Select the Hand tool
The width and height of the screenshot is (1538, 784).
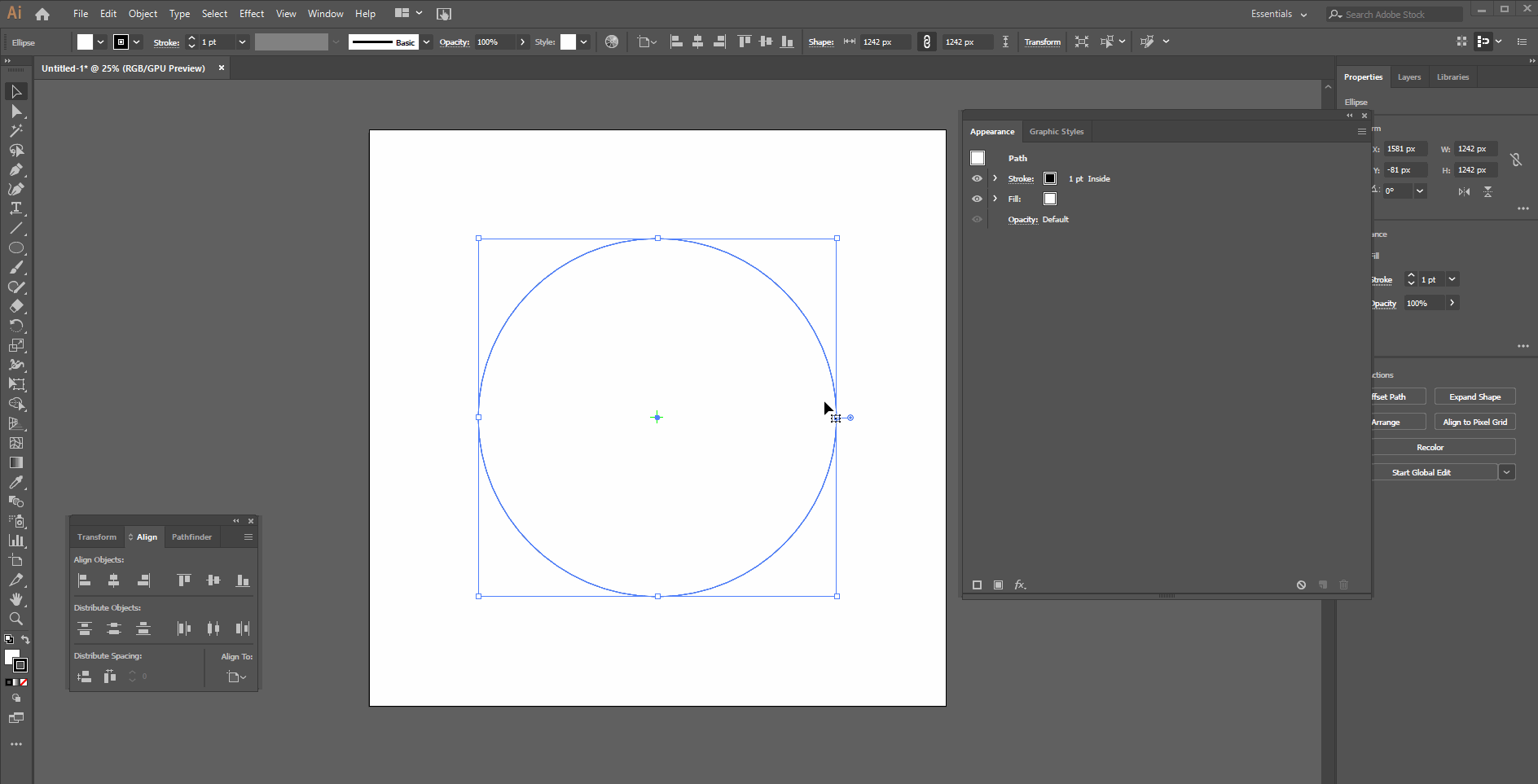tap(16, 599)
